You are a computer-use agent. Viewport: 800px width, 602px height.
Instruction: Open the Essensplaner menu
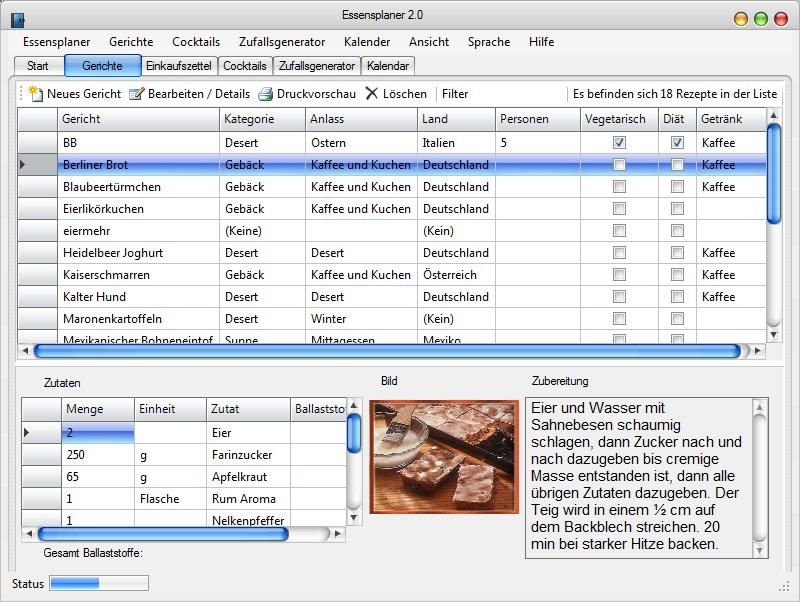point(56,42)
